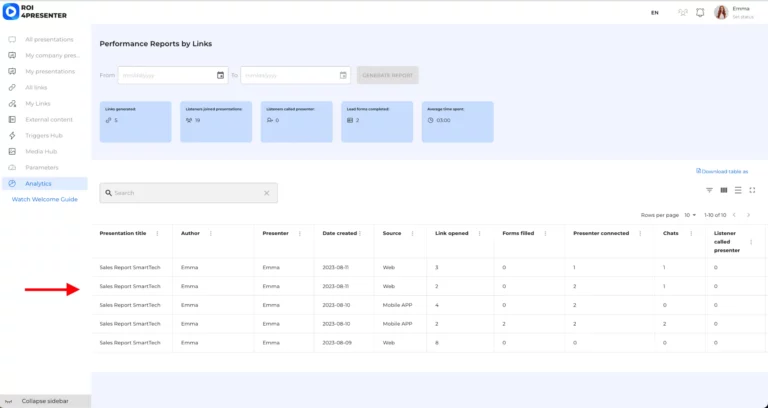The image size is (768, 408).
Task: Click Set status under Emma
Action: coord(743,17)
